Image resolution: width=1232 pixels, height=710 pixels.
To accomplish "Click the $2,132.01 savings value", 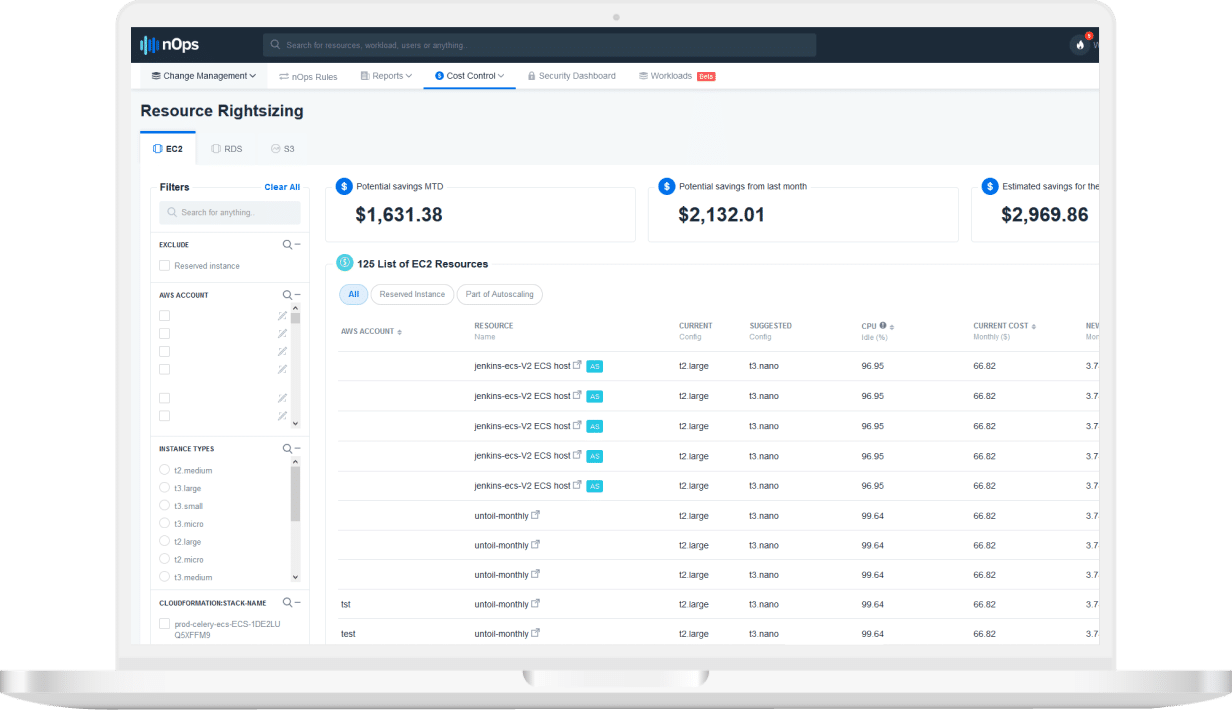I will 722,215.
